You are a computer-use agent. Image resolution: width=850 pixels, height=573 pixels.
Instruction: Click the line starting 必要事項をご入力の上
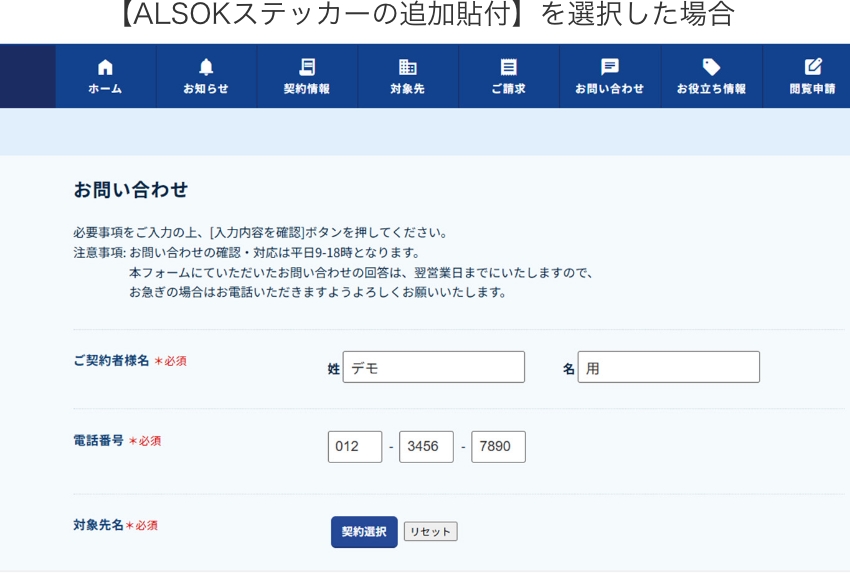pos(261,233)
